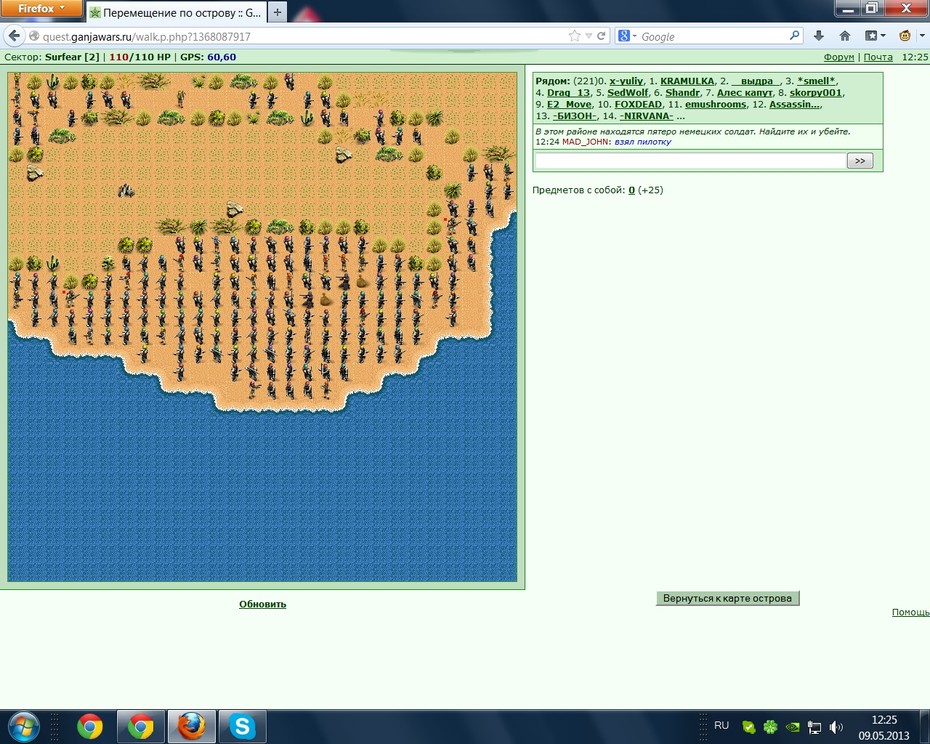Click the 'GPS: 60,60' coordinates text
This screenshot has height=744, width=930.
coord(208,57)
